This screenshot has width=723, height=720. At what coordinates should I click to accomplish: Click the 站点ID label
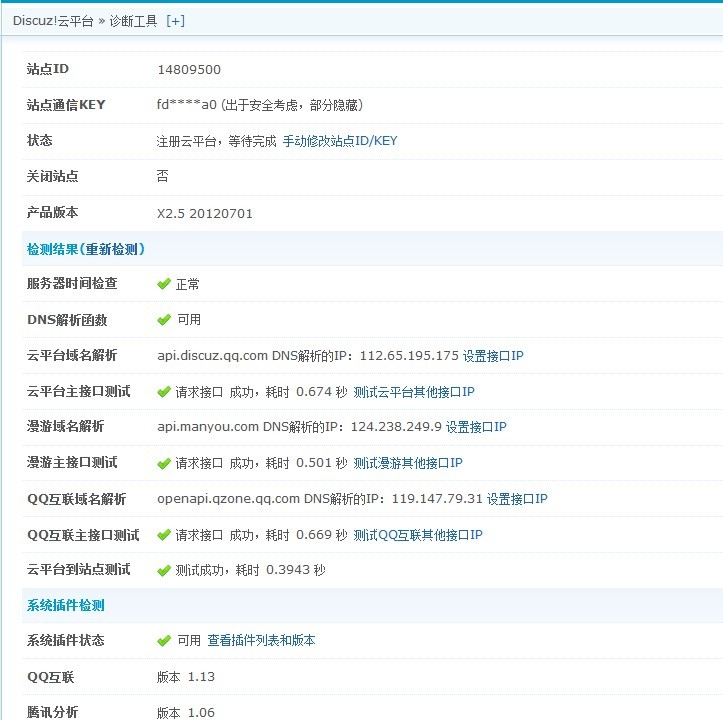click(47, 69)
